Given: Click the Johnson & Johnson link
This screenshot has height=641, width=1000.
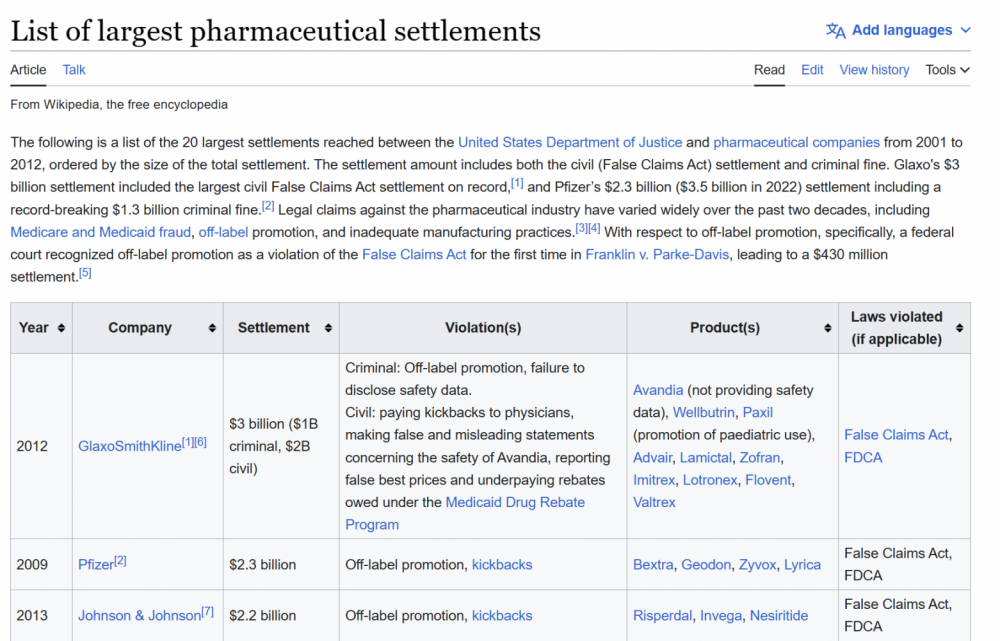Looking at the screenshot, I should point(139,616).
